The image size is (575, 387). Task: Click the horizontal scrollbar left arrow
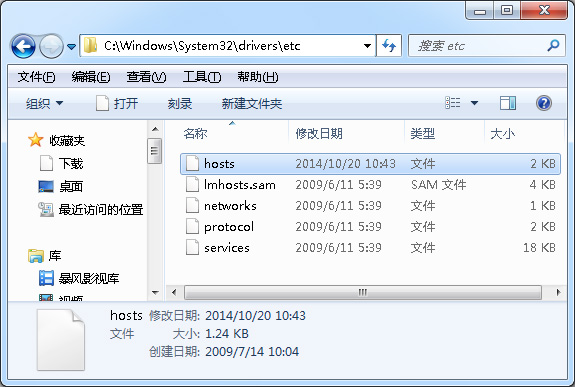click(x=174, y=292)
